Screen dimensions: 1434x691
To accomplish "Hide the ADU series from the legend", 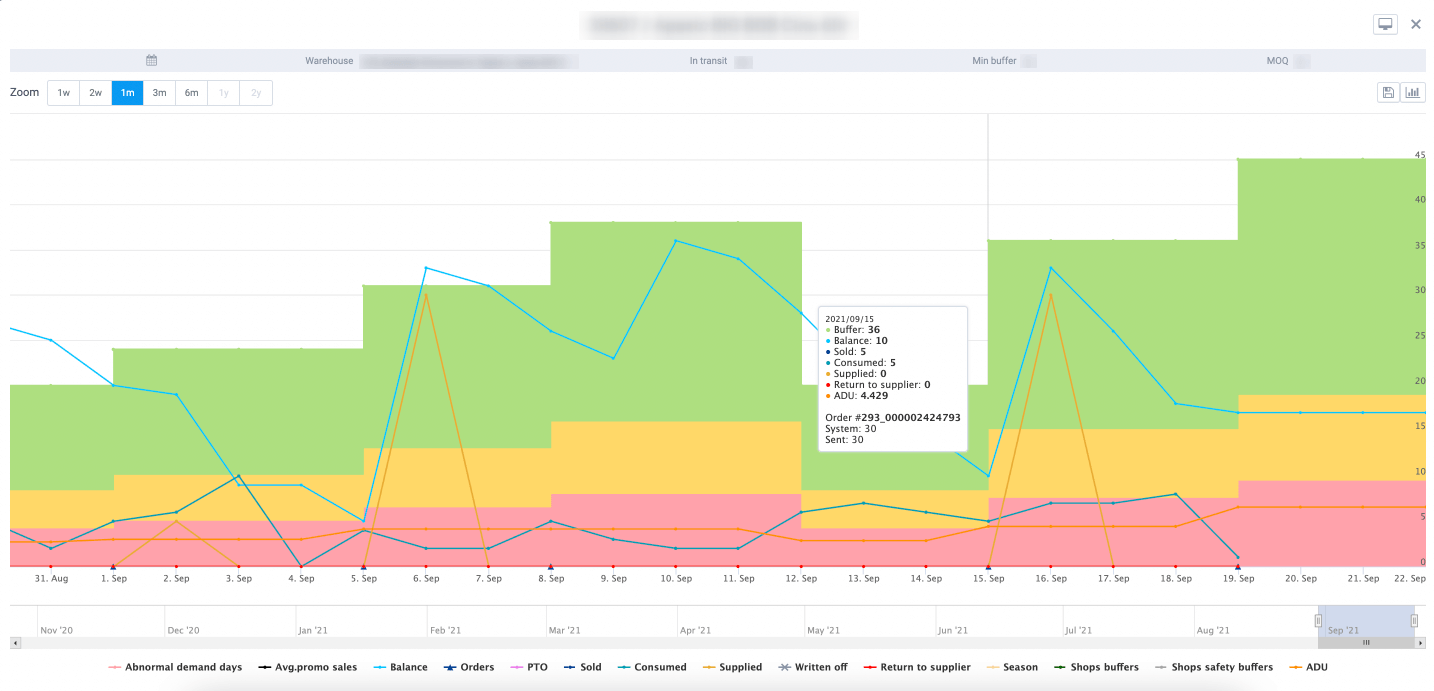I will coord(1316,667).
